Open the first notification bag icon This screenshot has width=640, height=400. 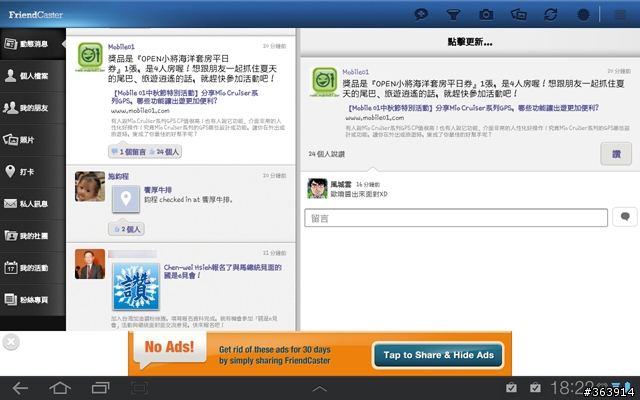point(511,387)
